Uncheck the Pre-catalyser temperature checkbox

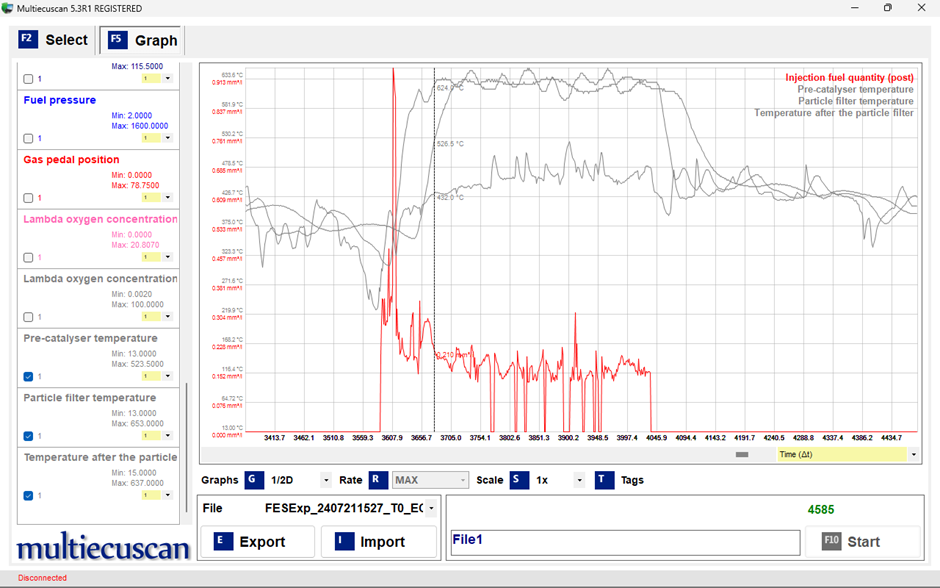[x=28, y=377]
